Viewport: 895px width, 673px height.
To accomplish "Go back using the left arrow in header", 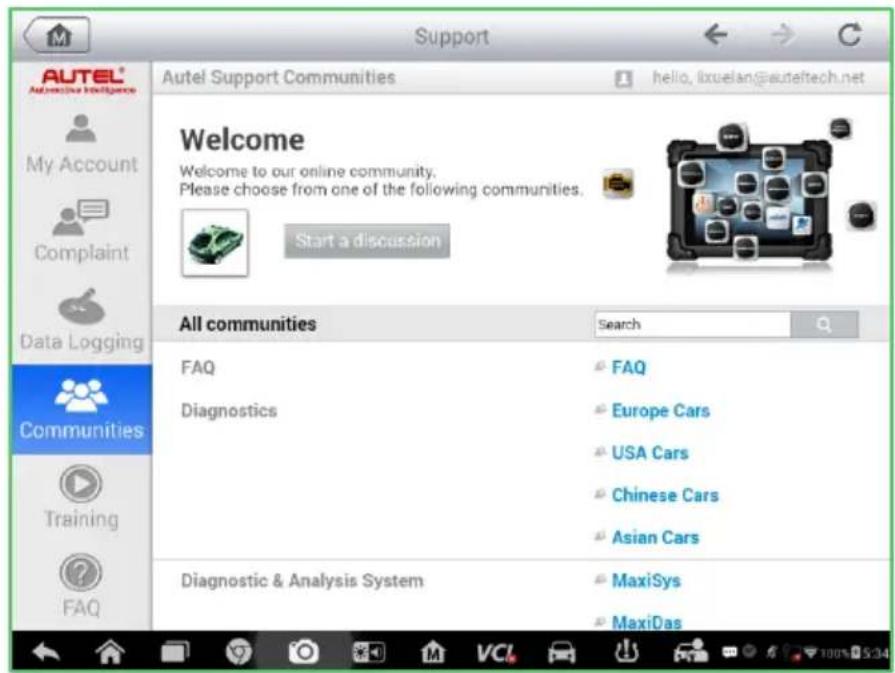I will coord(715,35).
